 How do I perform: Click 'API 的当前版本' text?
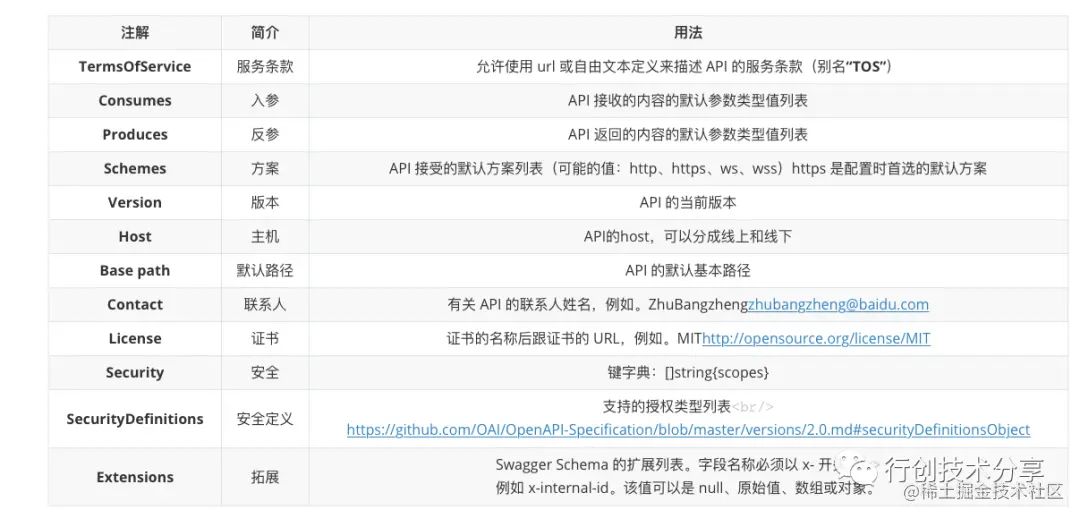688,203
